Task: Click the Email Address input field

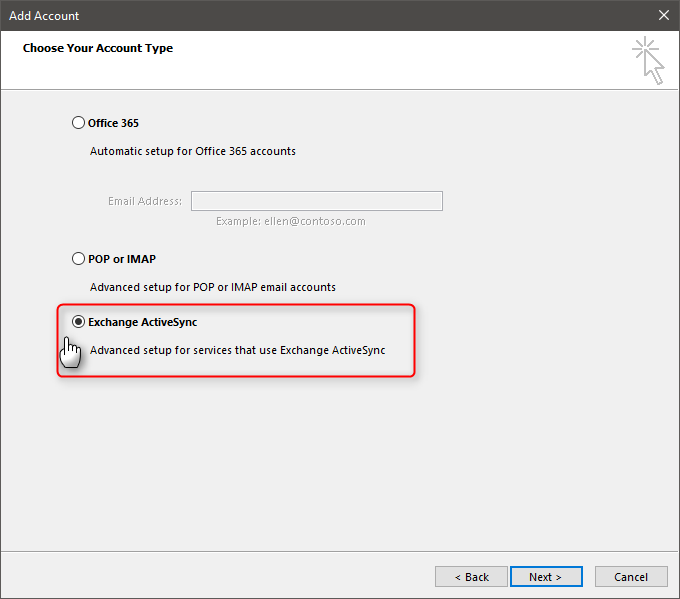Action: point(317,201)
